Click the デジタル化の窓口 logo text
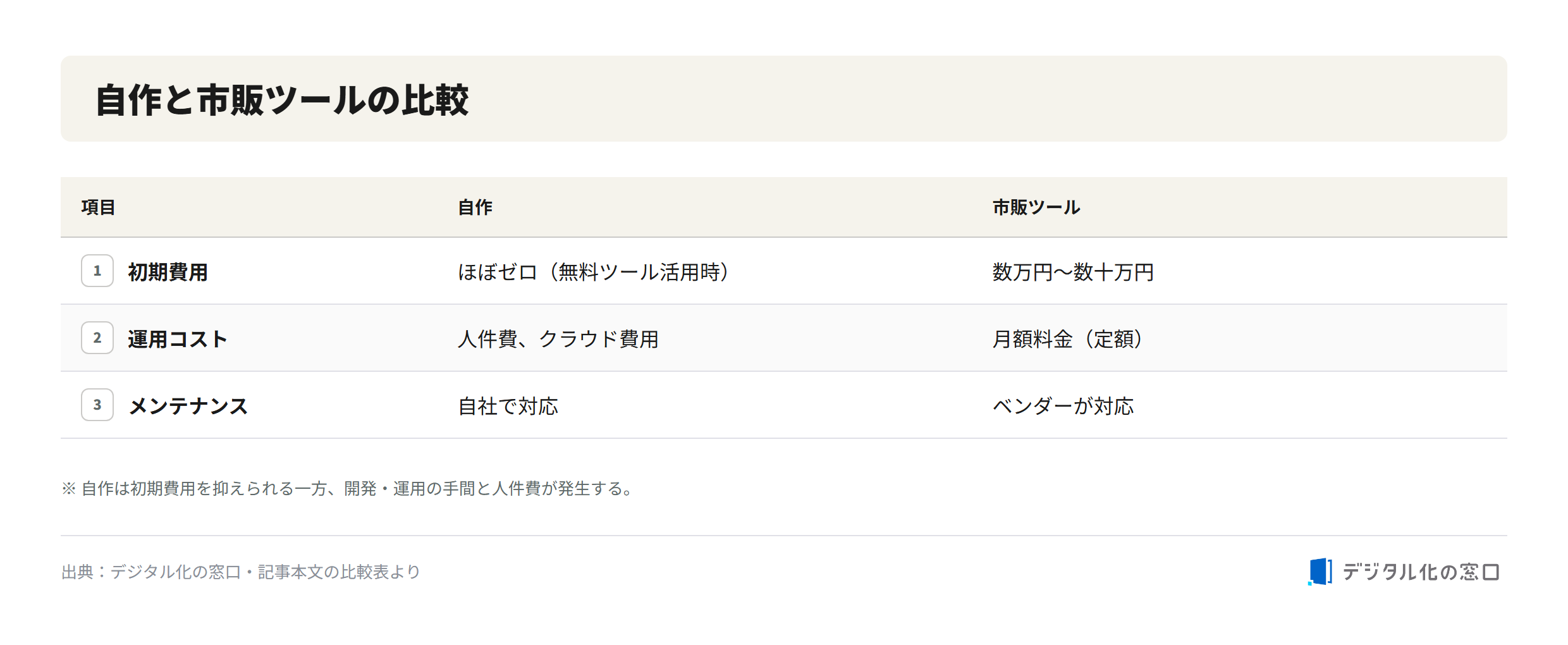This screenshot has height=645, width=1568. [x=1421, y=572]
